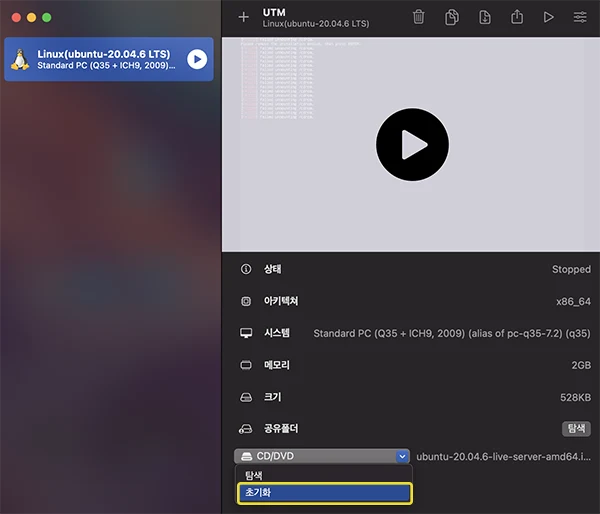Click the x86_64 architecture value
Screen dimensions: 600x514
point(573,302)
